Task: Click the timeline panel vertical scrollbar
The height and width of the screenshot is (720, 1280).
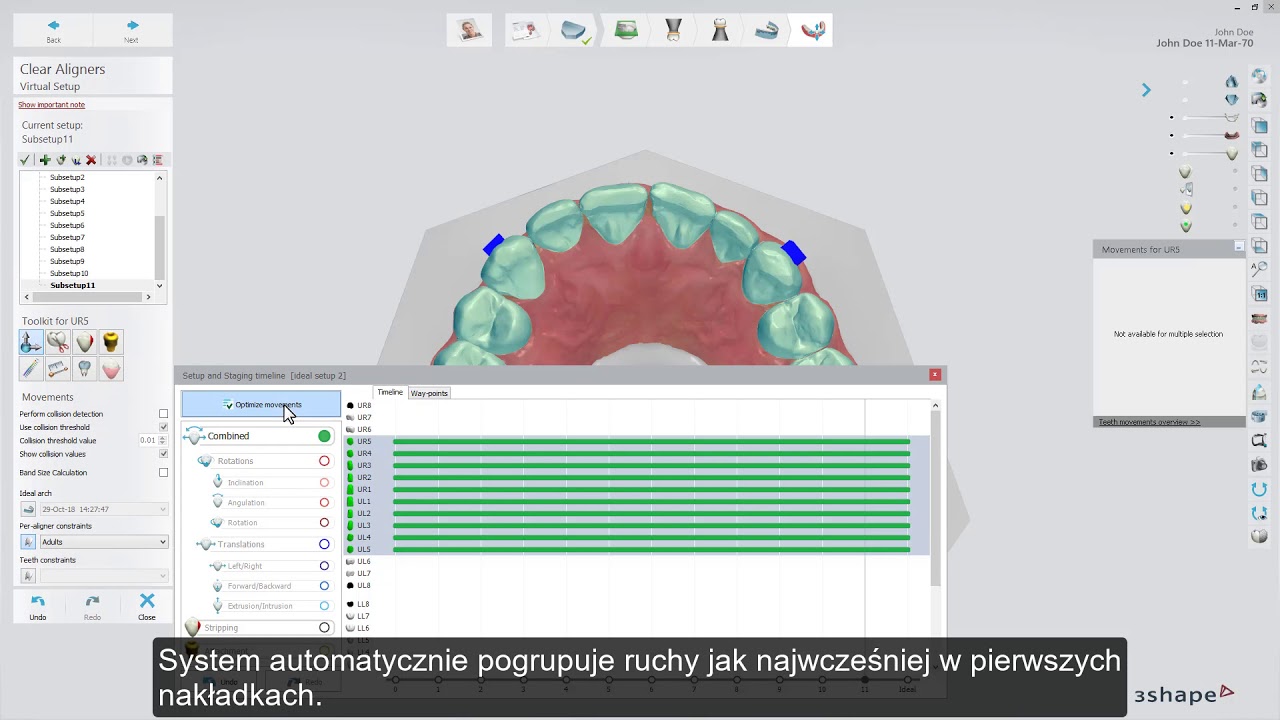Action: click(x=935, y=500)
